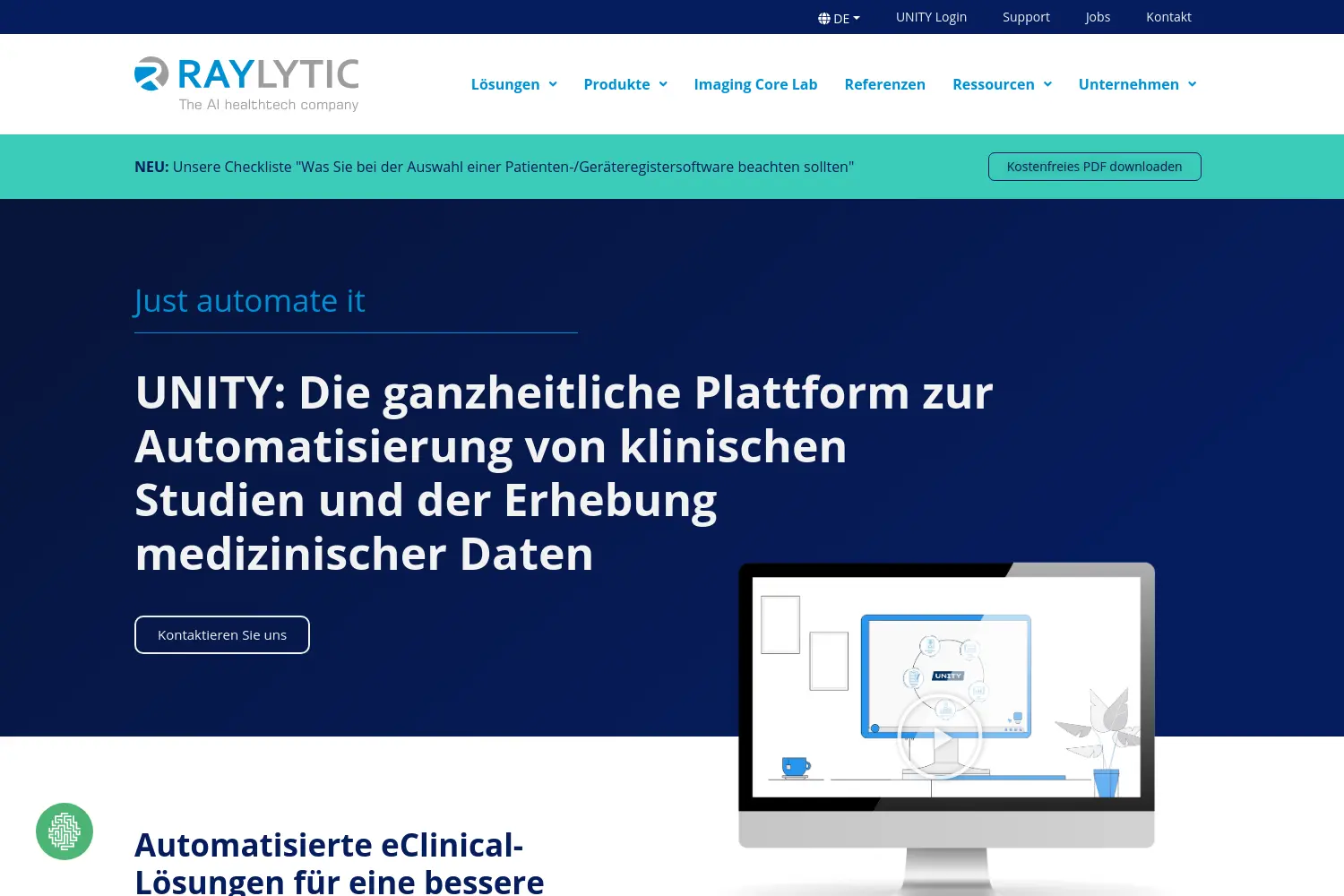1344x896 pixels.
Task: Click the Raylytic logo
Action: (x=246, y=84)
